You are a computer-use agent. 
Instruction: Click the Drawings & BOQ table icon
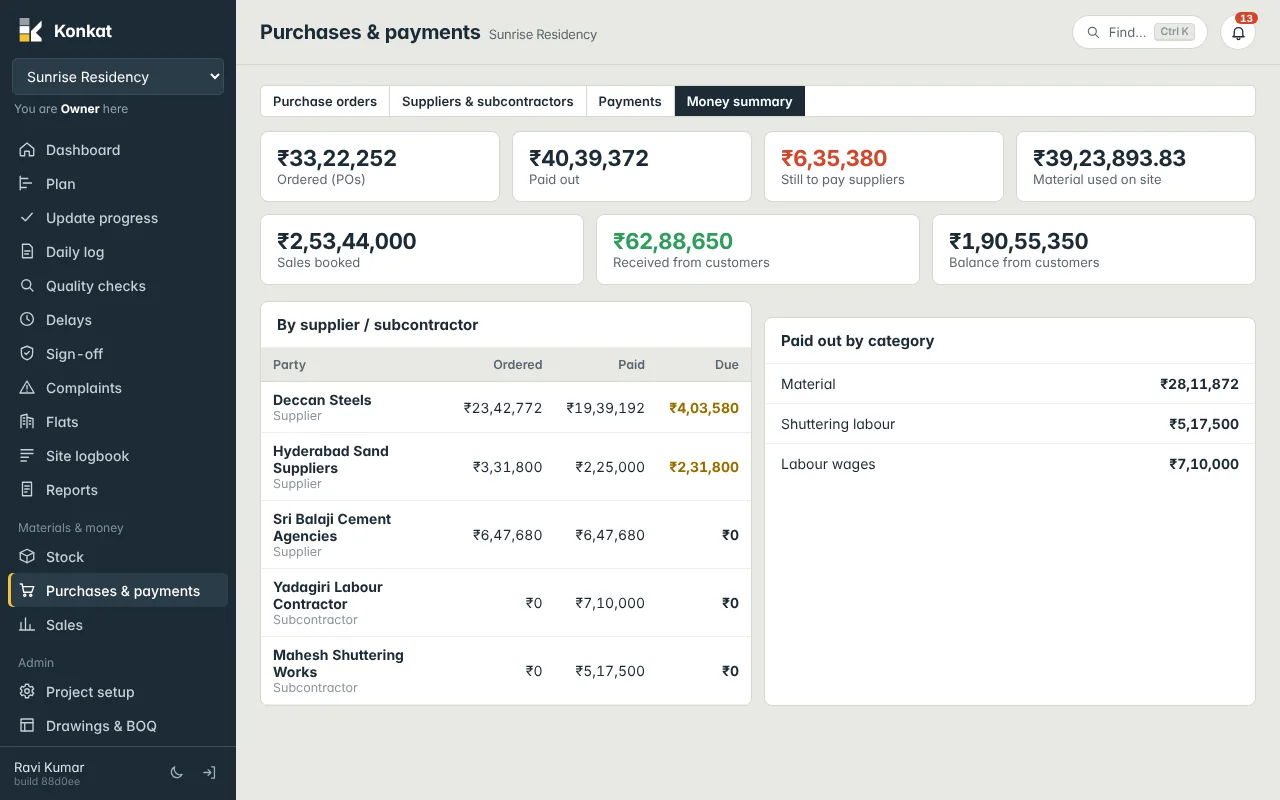point(27,726)
